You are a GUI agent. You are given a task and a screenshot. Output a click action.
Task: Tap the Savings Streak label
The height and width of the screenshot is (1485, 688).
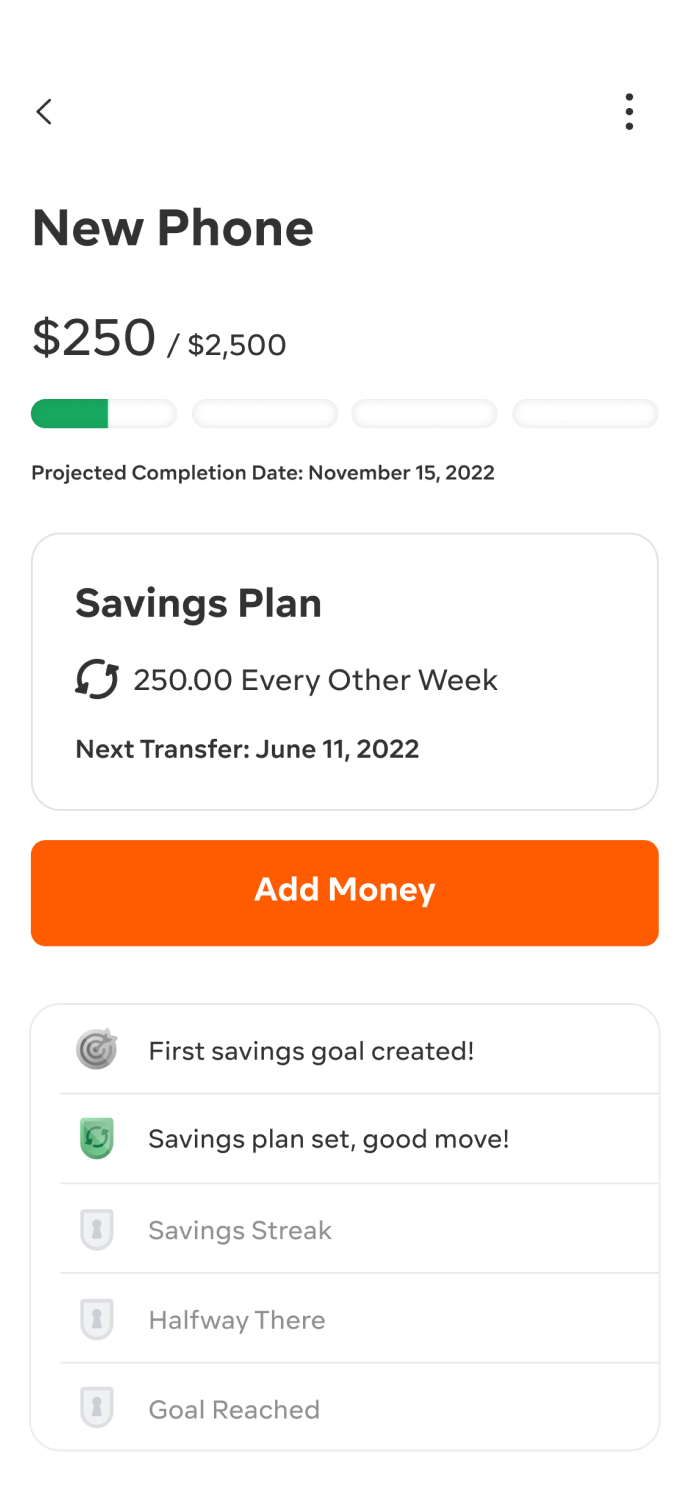click(240, 1230)
